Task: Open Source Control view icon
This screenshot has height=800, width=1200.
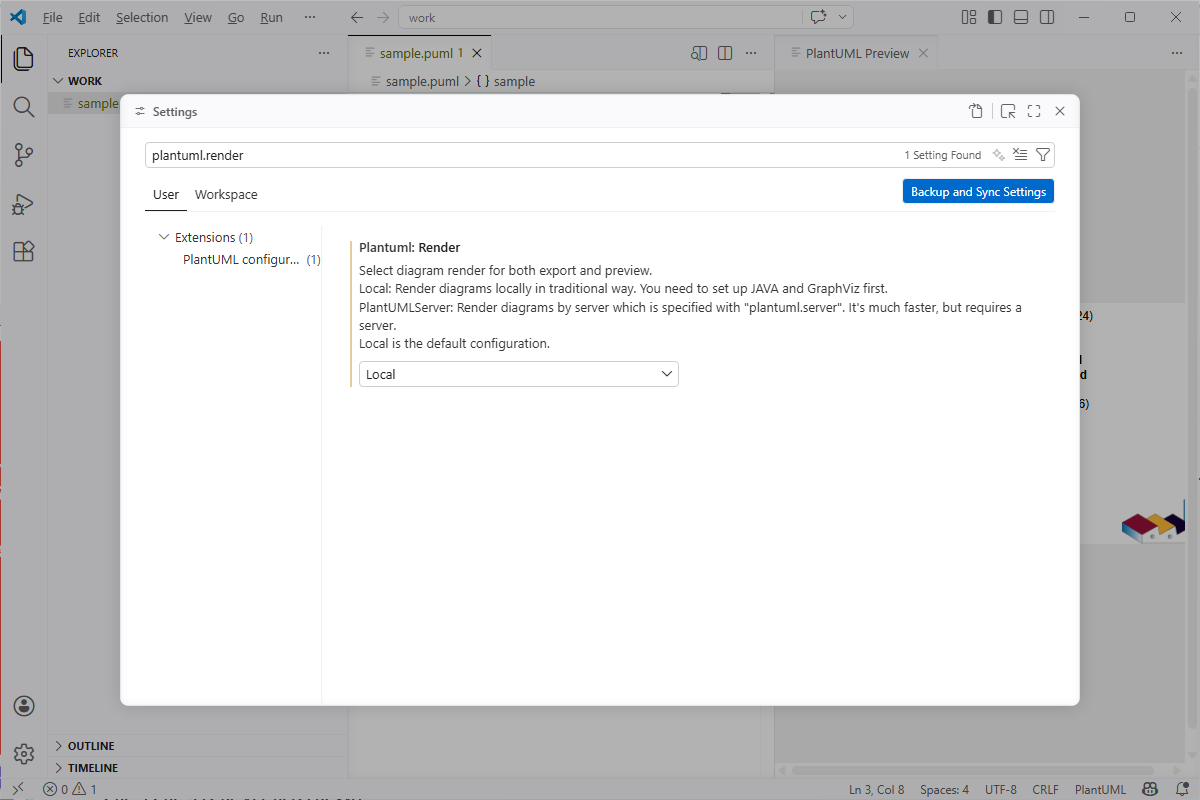Action: point(24,155)
